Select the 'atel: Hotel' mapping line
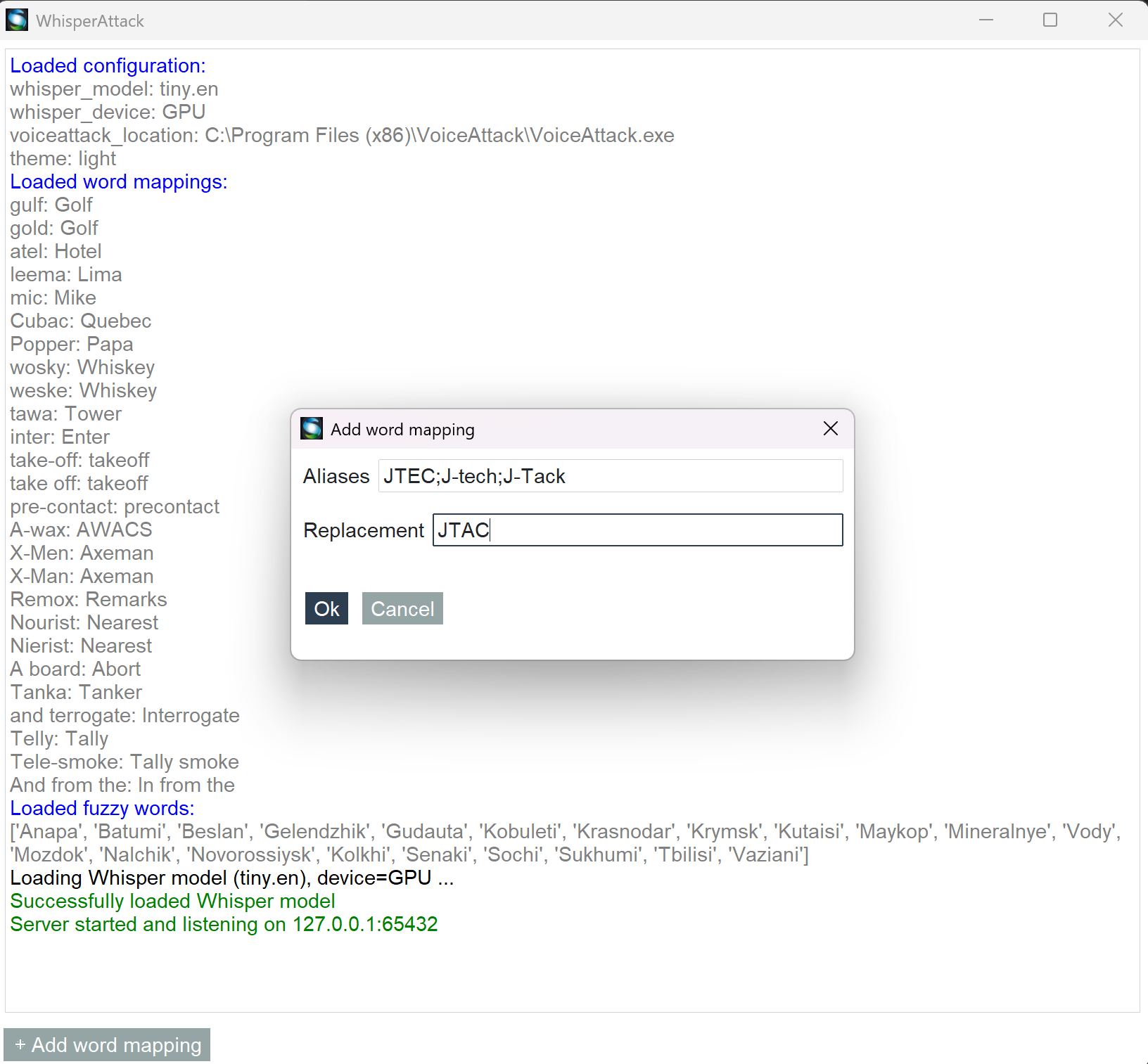Screen dimensions: 1148x1064 (x=56, y=251)
